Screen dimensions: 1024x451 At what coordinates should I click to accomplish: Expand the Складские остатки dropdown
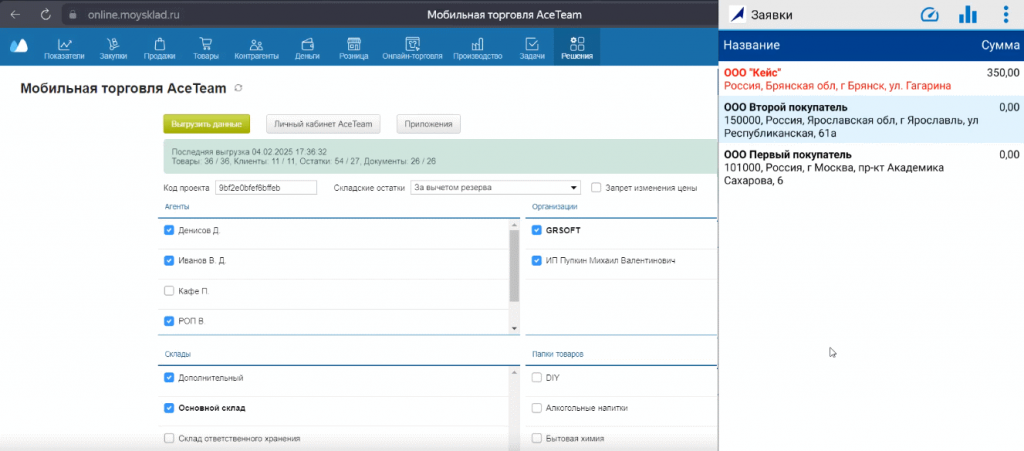pyautogui.click(x=495, y=187)
